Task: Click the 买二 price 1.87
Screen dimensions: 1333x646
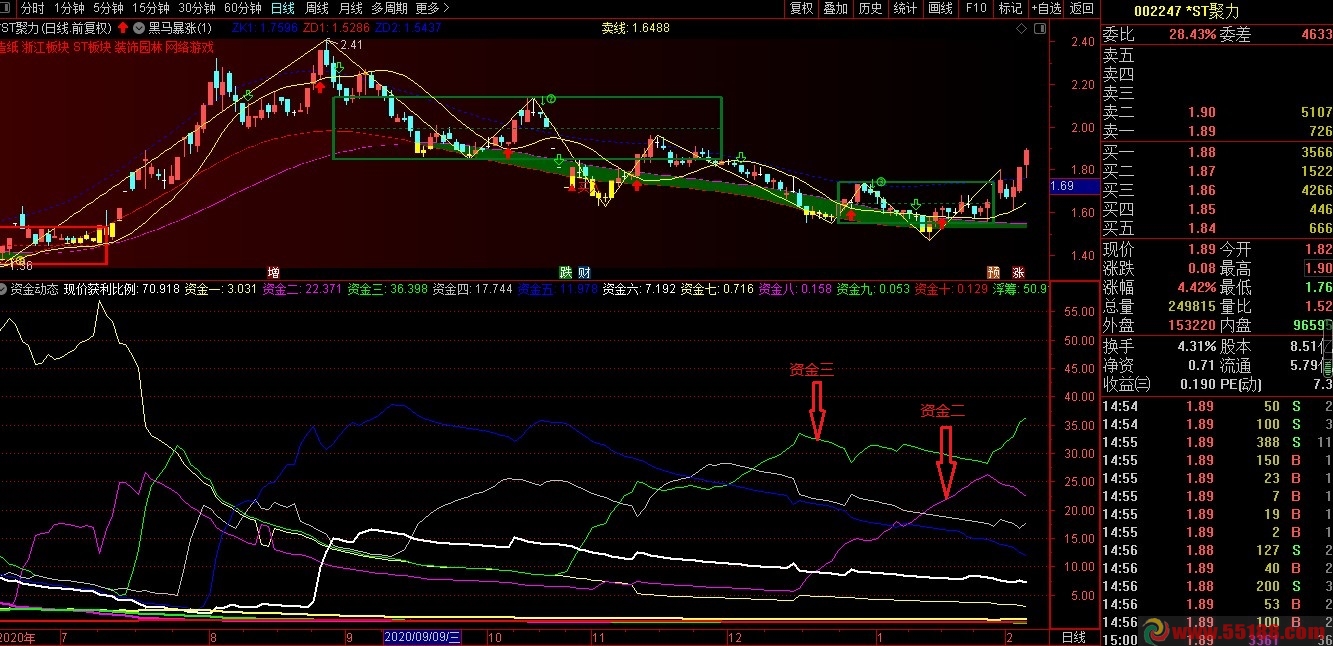Action: coord(1202,172)
